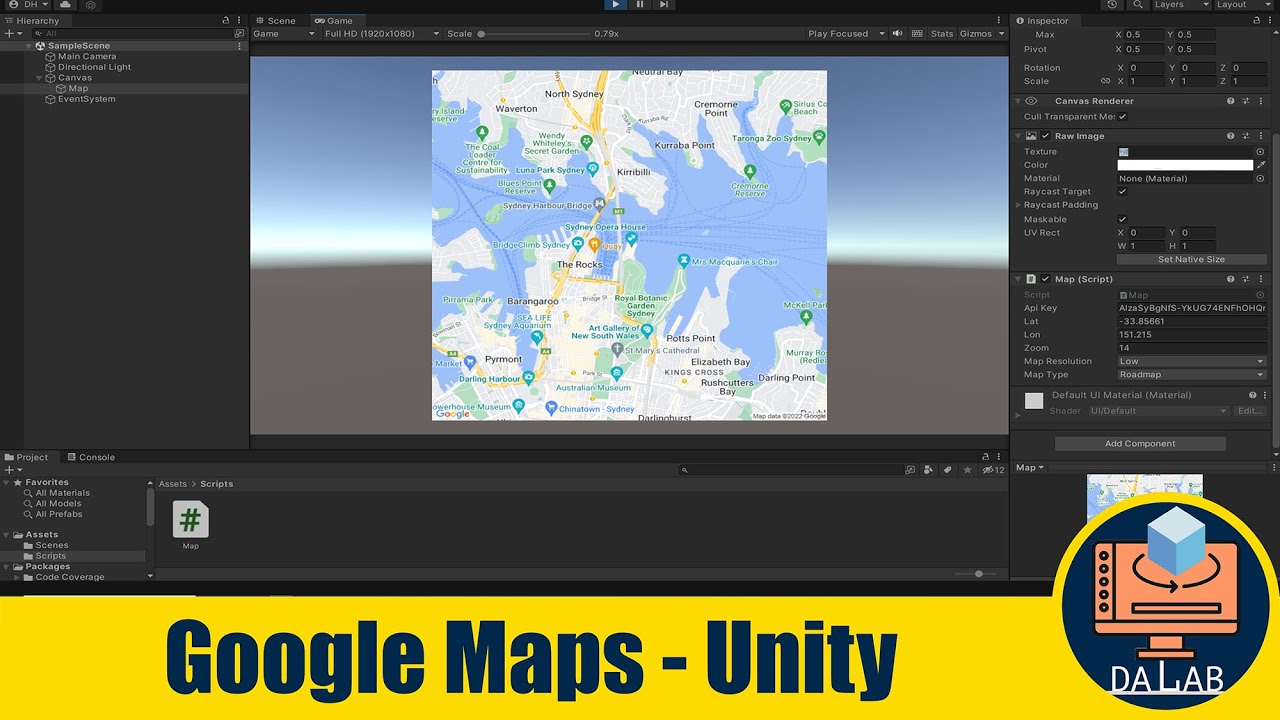Open the Raw Image Color swatch
Screen dimensions: 1280x720
pyautogui.click(x=1185, y=165)
